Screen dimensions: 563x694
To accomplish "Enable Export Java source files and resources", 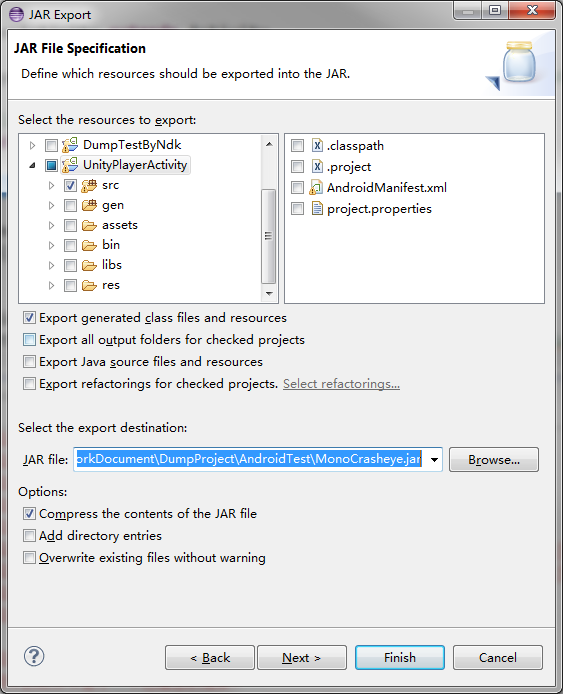I will click(x=29, y=362).
